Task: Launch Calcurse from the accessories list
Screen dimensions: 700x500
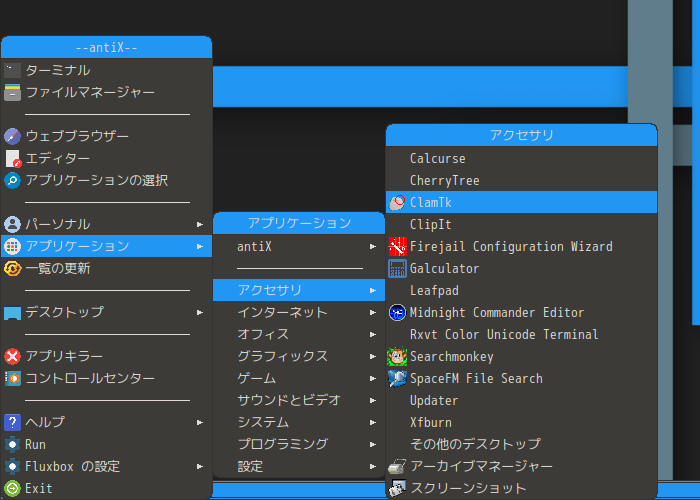Action: tap(521, 158)
